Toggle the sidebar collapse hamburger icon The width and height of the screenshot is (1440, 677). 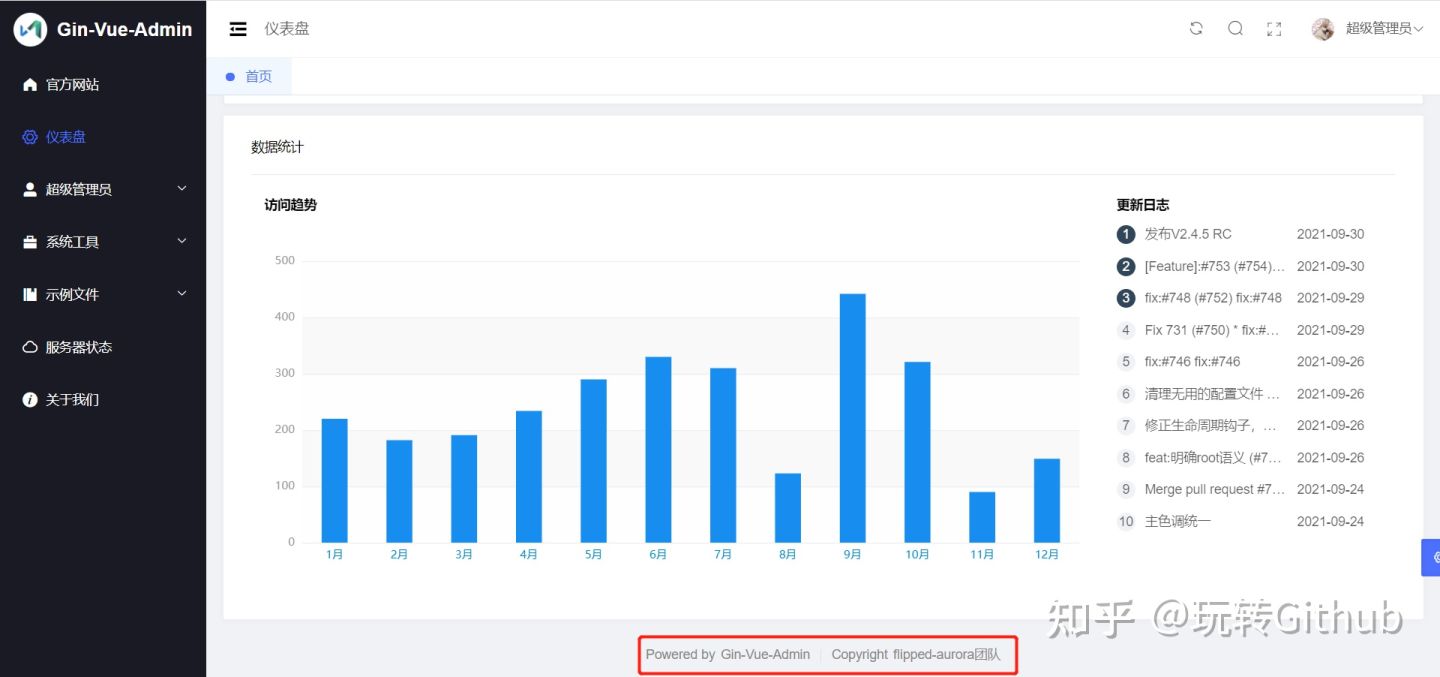pos(238,29)
